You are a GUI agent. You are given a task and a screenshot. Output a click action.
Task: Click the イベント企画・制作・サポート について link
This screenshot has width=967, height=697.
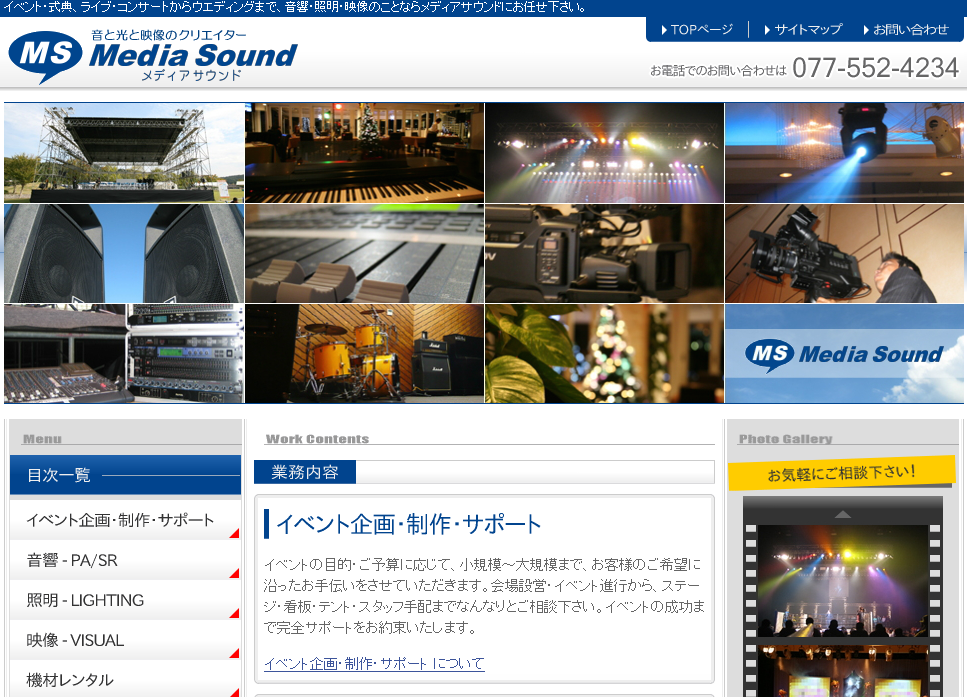(x=373, y=664)
